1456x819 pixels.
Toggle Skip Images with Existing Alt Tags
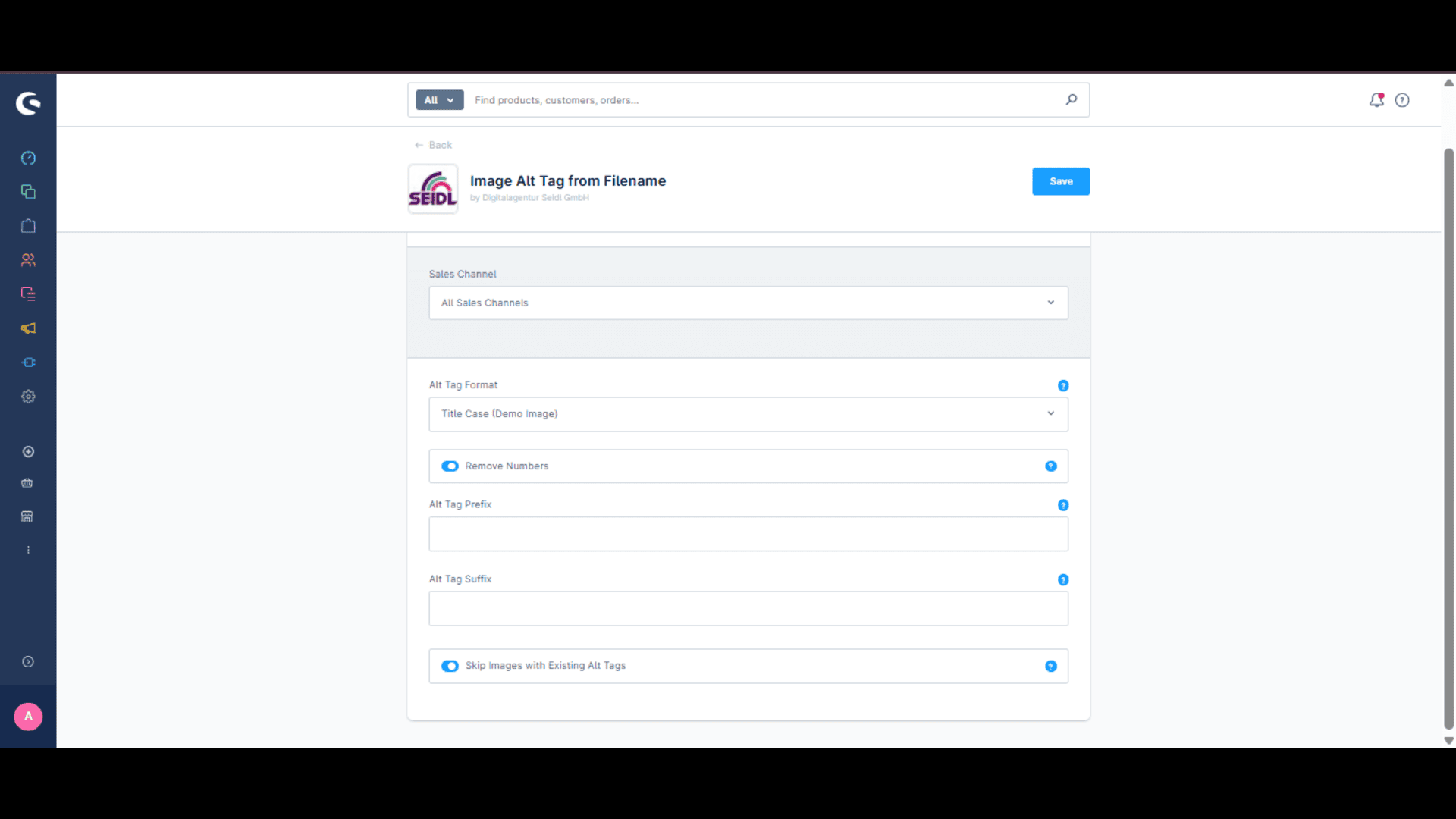click(450, 666)
